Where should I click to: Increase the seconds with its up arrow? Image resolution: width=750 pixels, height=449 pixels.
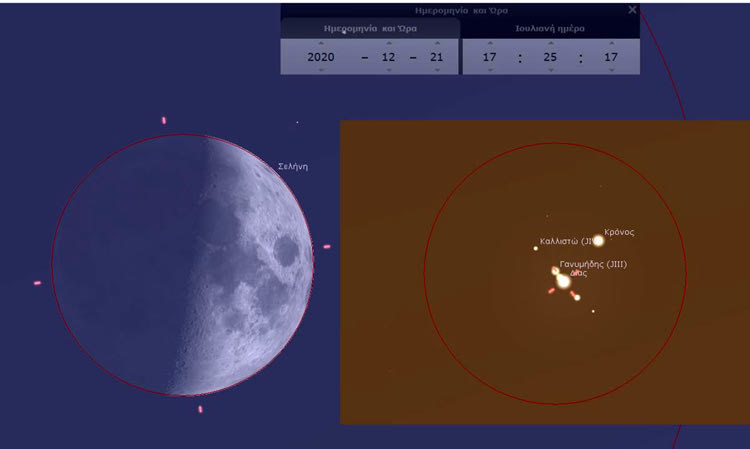609,43
